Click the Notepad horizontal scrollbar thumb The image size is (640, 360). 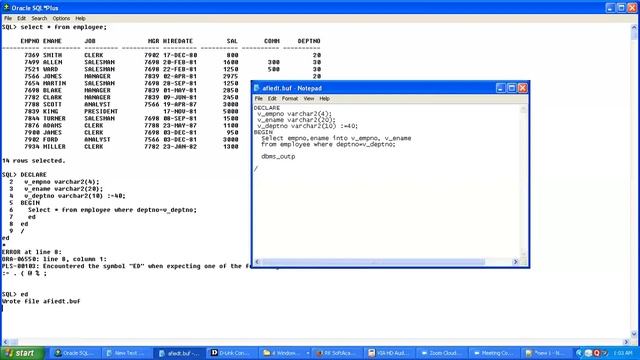coord(373,262)
